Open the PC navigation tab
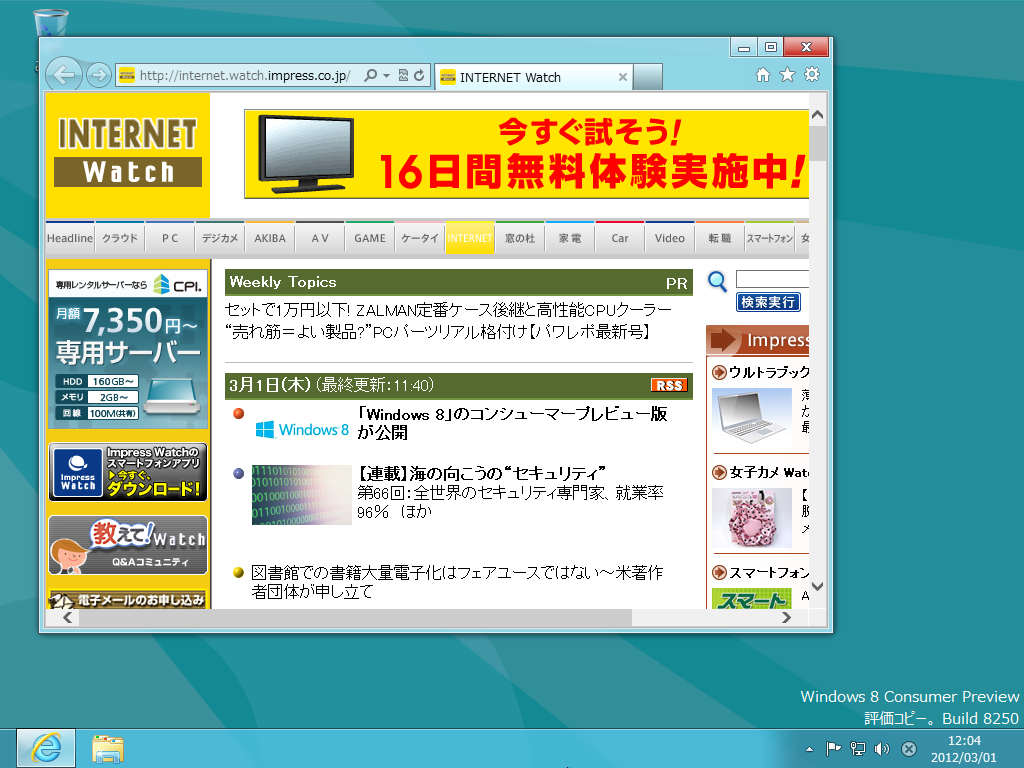1024x768 pixels. tap(170, 238)
